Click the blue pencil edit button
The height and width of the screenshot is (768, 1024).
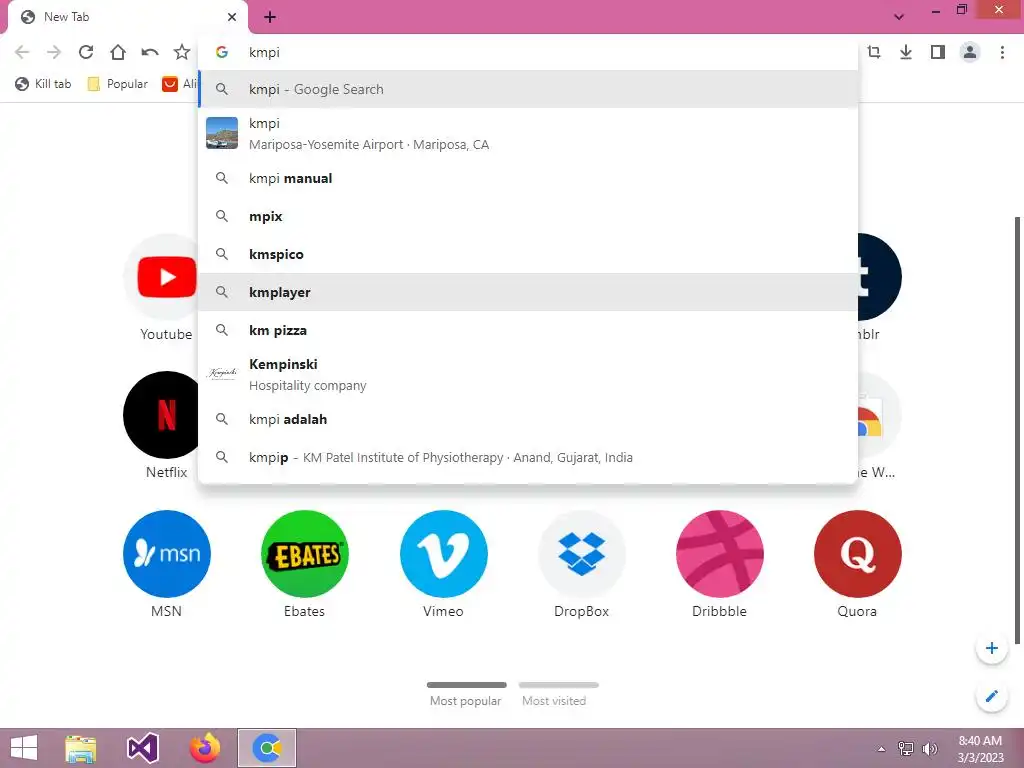[x=991, y=696]
